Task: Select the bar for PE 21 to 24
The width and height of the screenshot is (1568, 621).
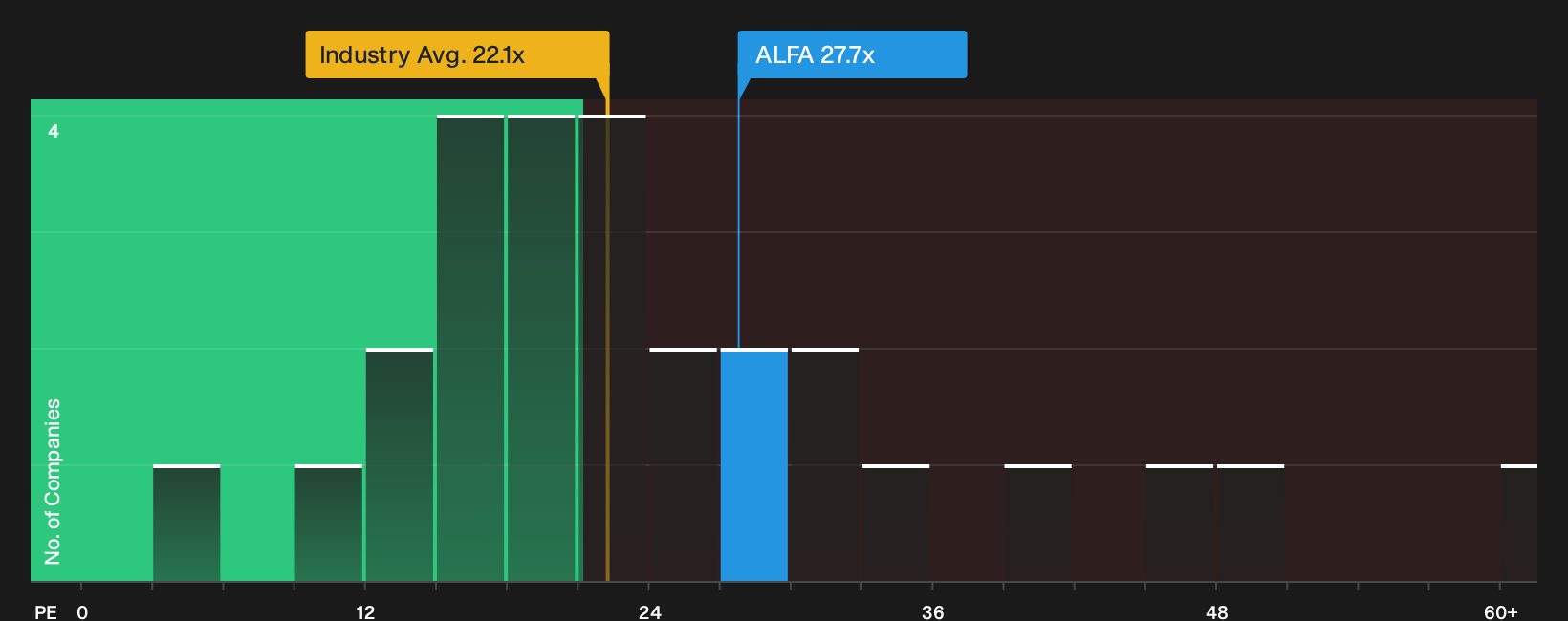Action: (x=612, y=349)
